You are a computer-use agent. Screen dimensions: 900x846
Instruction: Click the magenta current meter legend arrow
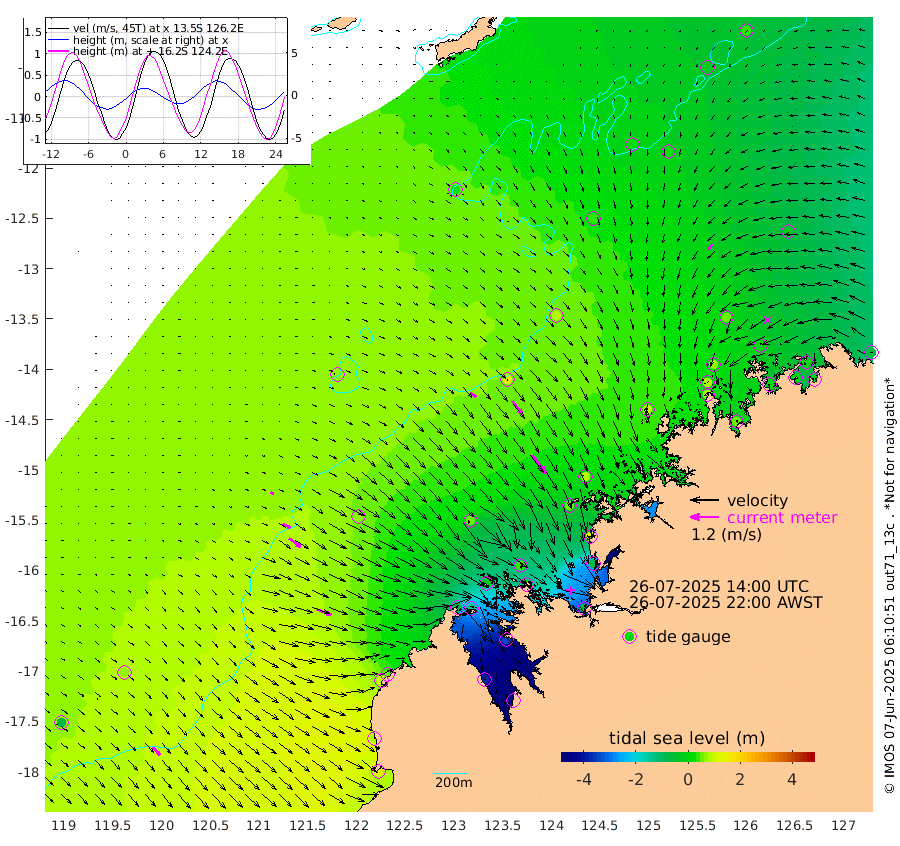[704, 517]
